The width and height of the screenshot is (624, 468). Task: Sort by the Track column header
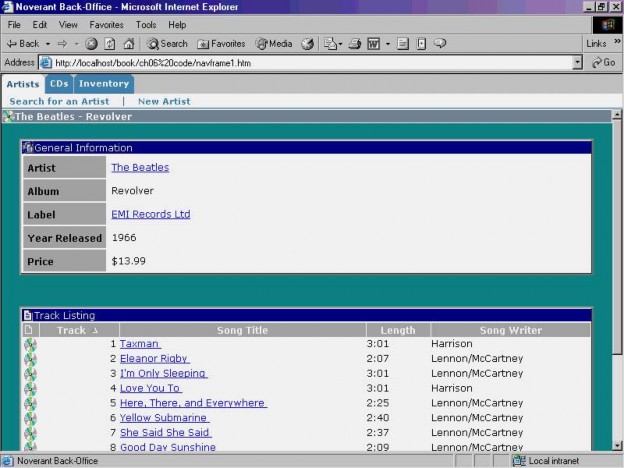(x=72, y=330)
